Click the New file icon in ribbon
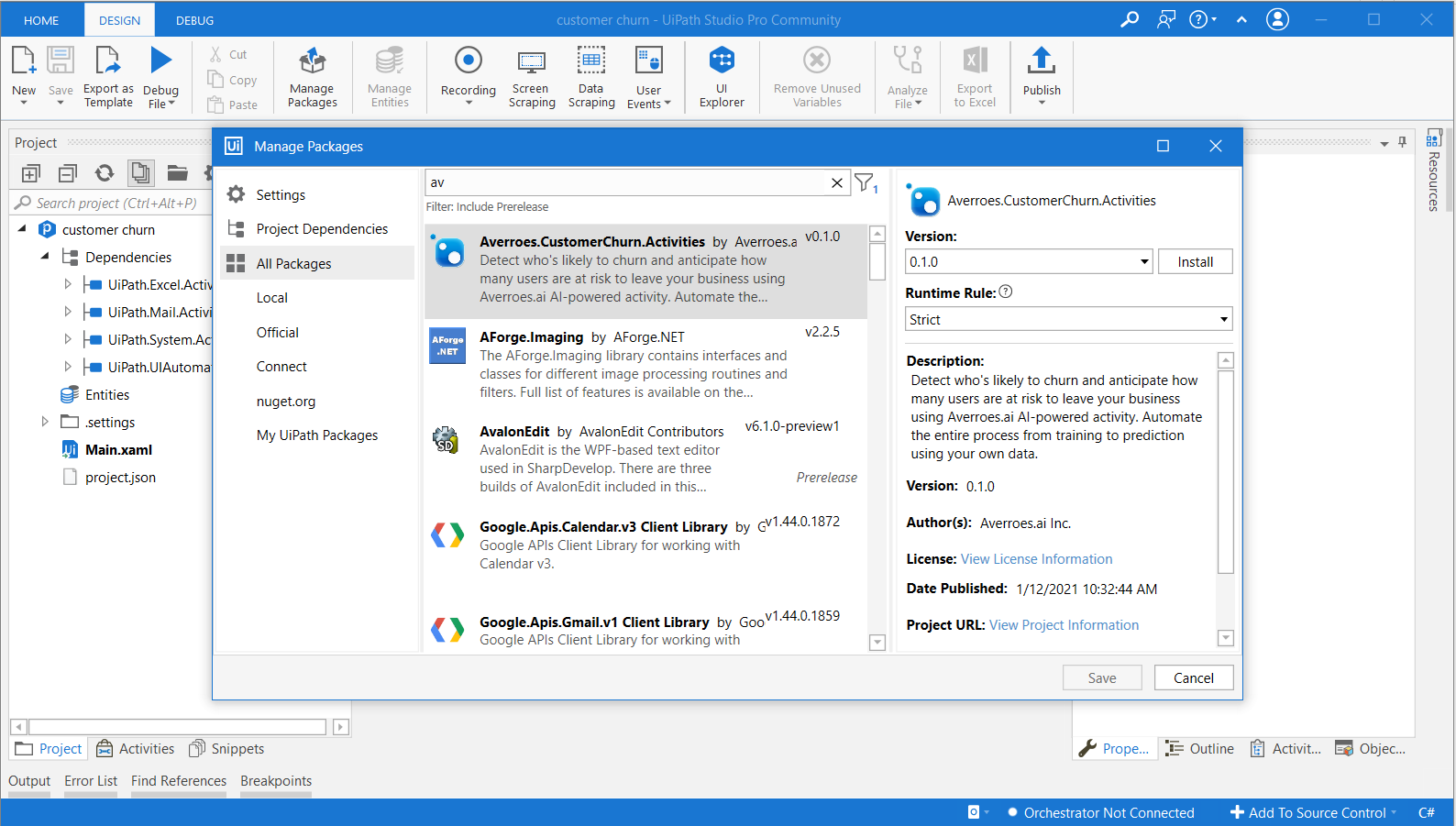The height and width of the screenshot is (826, 1456). [x=24, y=61]
